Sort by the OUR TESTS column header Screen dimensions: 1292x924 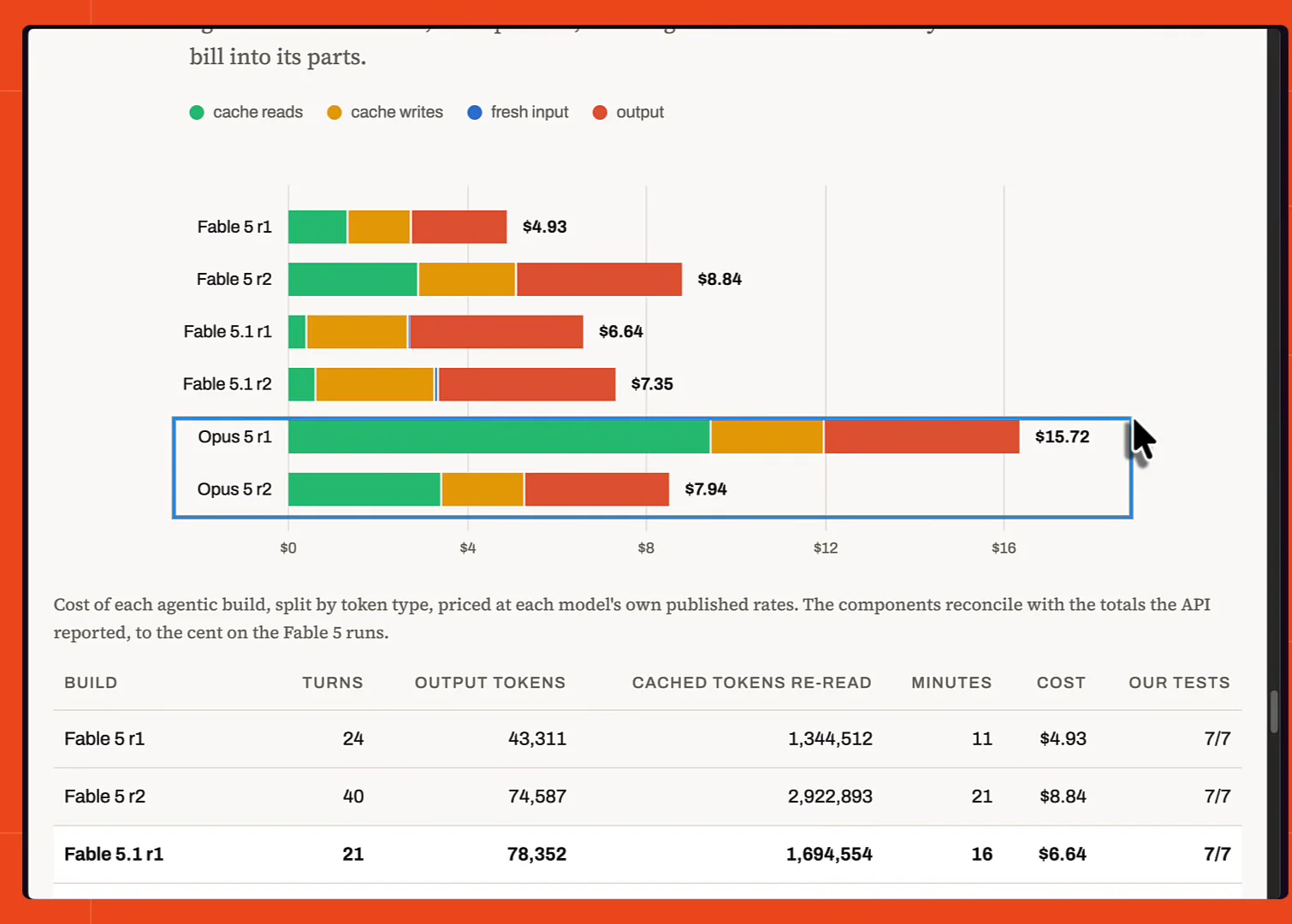pyautogui.click(x=1179, y=683)
